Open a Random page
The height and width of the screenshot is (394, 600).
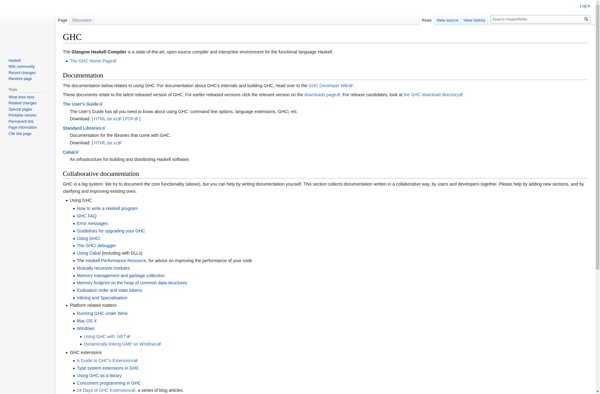tap(20, 79)
